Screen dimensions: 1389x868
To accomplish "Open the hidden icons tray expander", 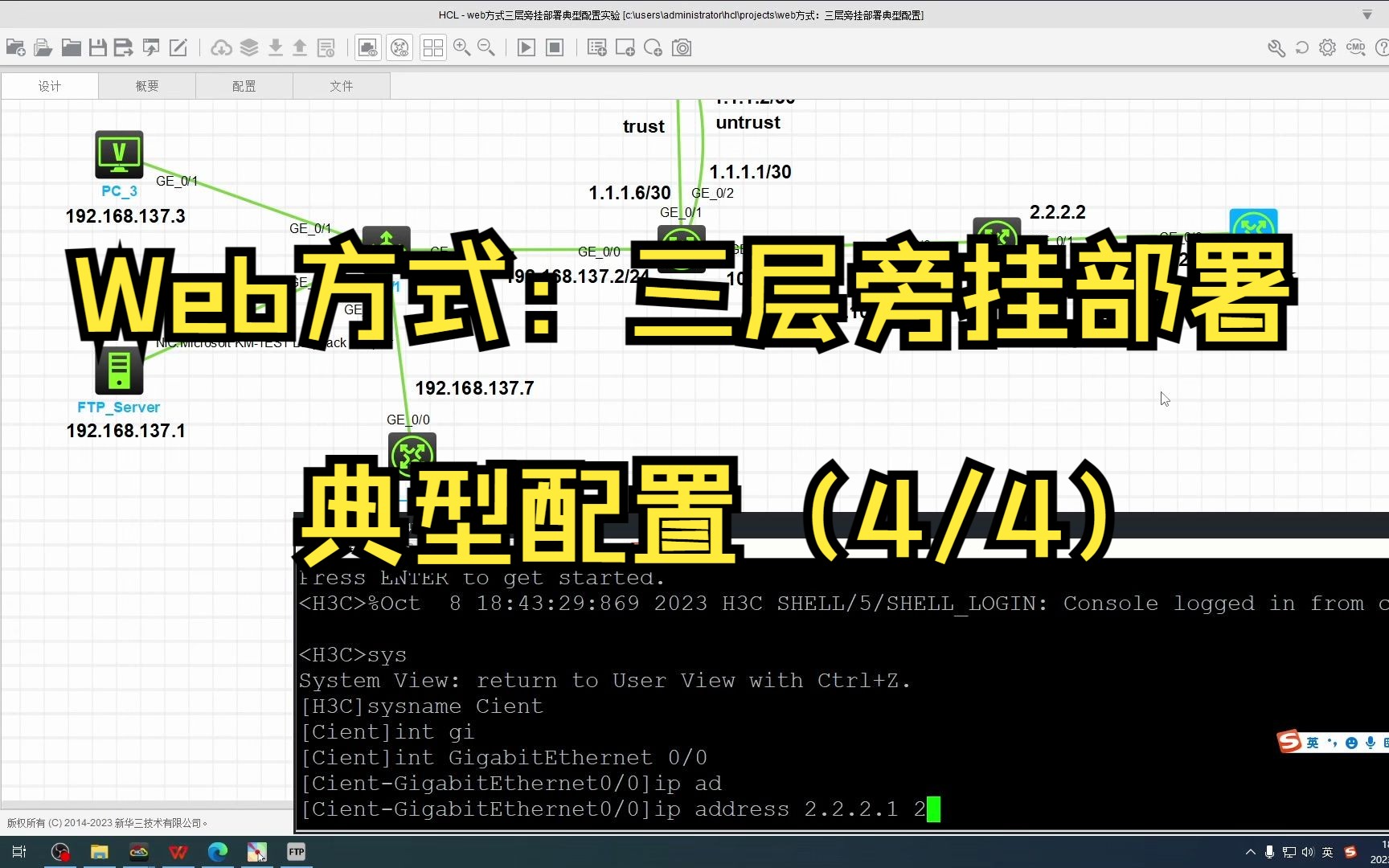I will [1249, 852].
